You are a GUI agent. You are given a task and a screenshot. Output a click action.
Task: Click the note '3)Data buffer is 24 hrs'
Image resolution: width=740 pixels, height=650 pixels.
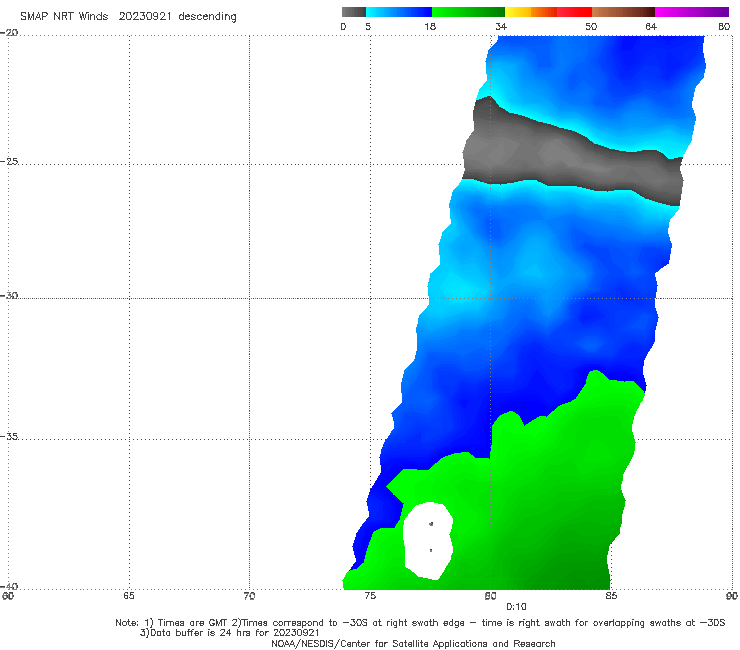(229, 633)
